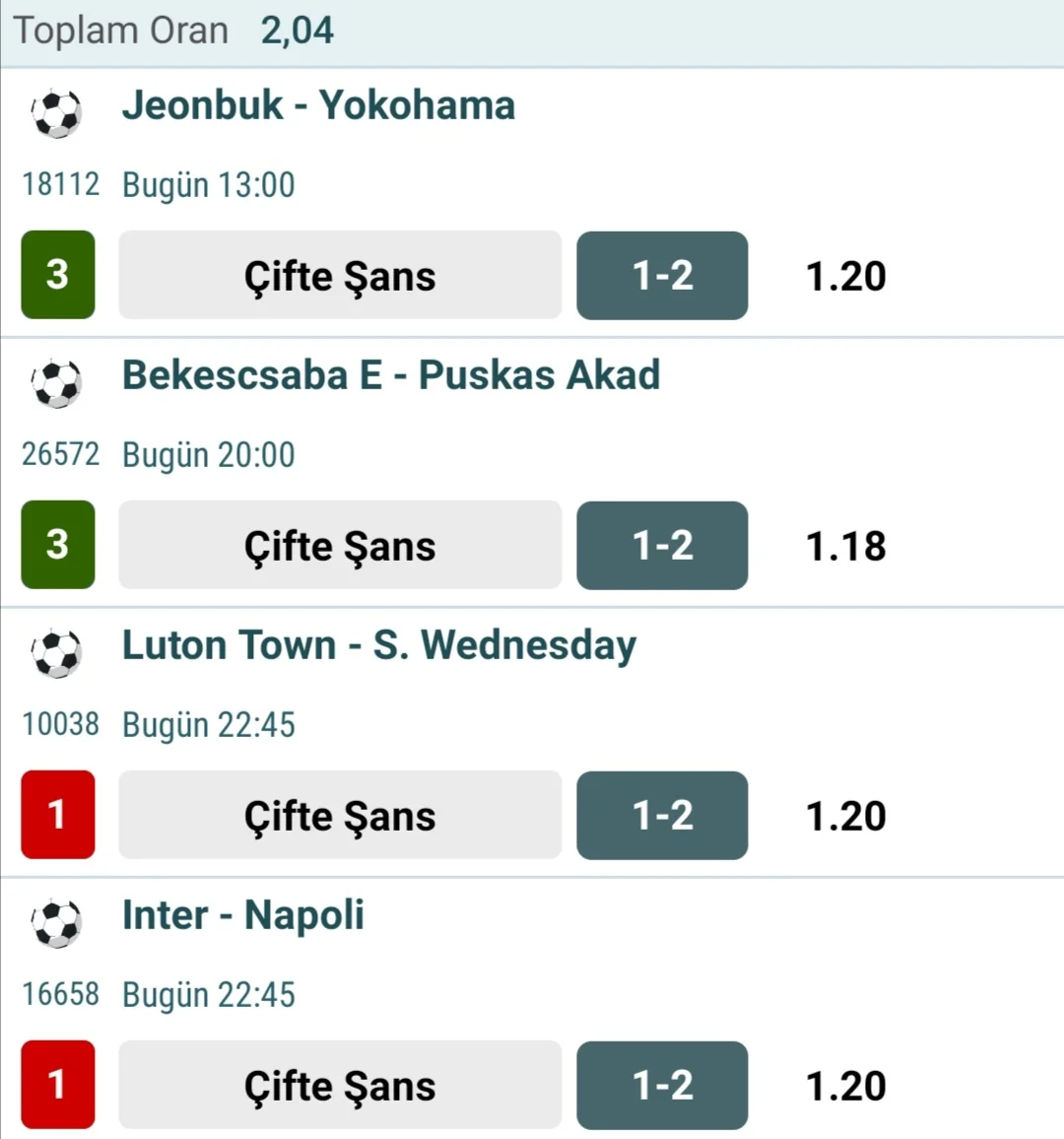The width and height of the screenshot is (1064, 1139).
Task: Click the green 3 badge under Jeonbuk match
Action: [x=58, y=275]
